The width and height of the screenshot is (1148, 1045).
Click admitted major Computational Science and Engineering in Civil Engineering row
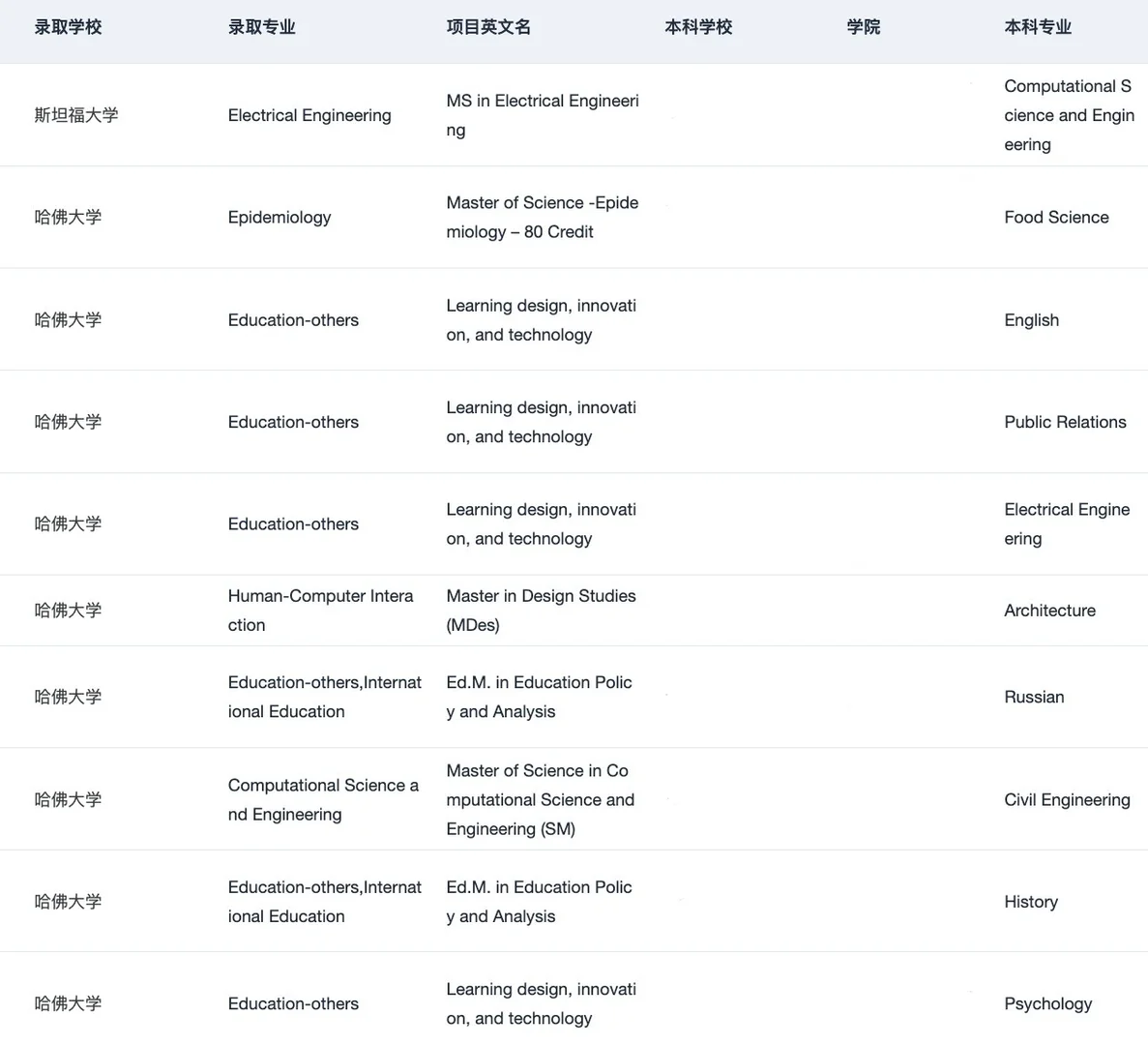[x=323, y=799]
